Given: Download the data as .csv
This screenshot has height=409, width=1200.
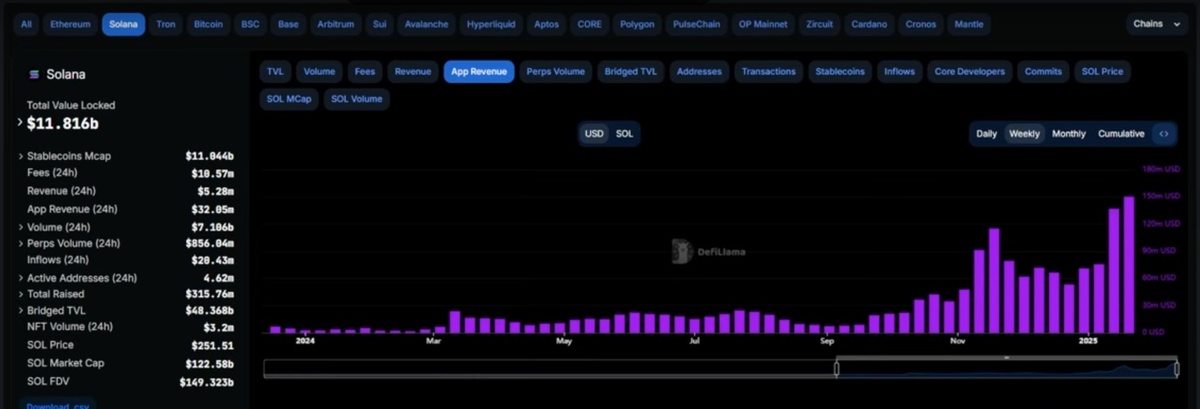Looking at the screenshot, I should click(59, 404).
